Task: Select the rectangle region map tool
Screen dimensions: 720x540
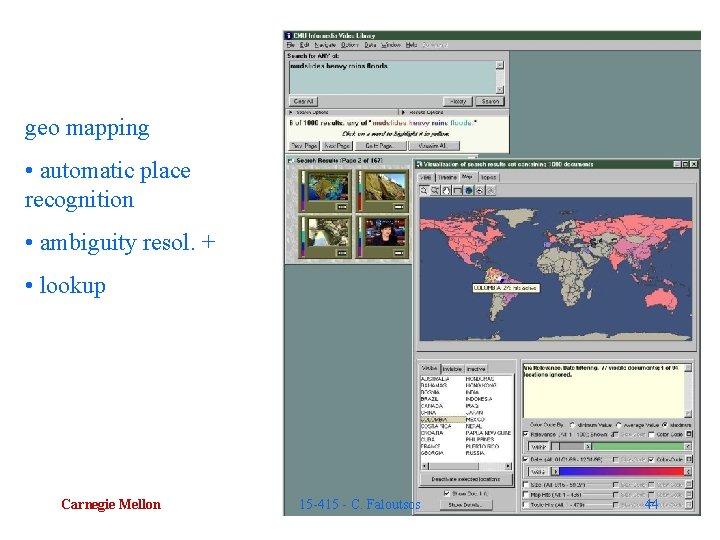Action: (x=457, y=190)
